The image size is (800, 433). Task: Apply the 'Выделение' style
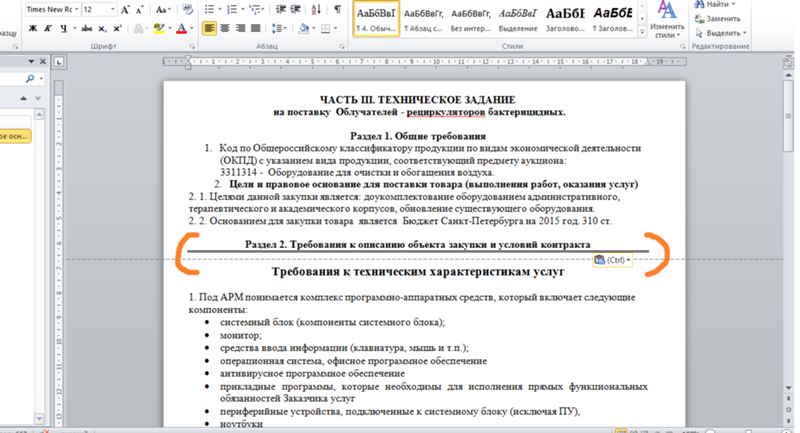tap(517, 19)
